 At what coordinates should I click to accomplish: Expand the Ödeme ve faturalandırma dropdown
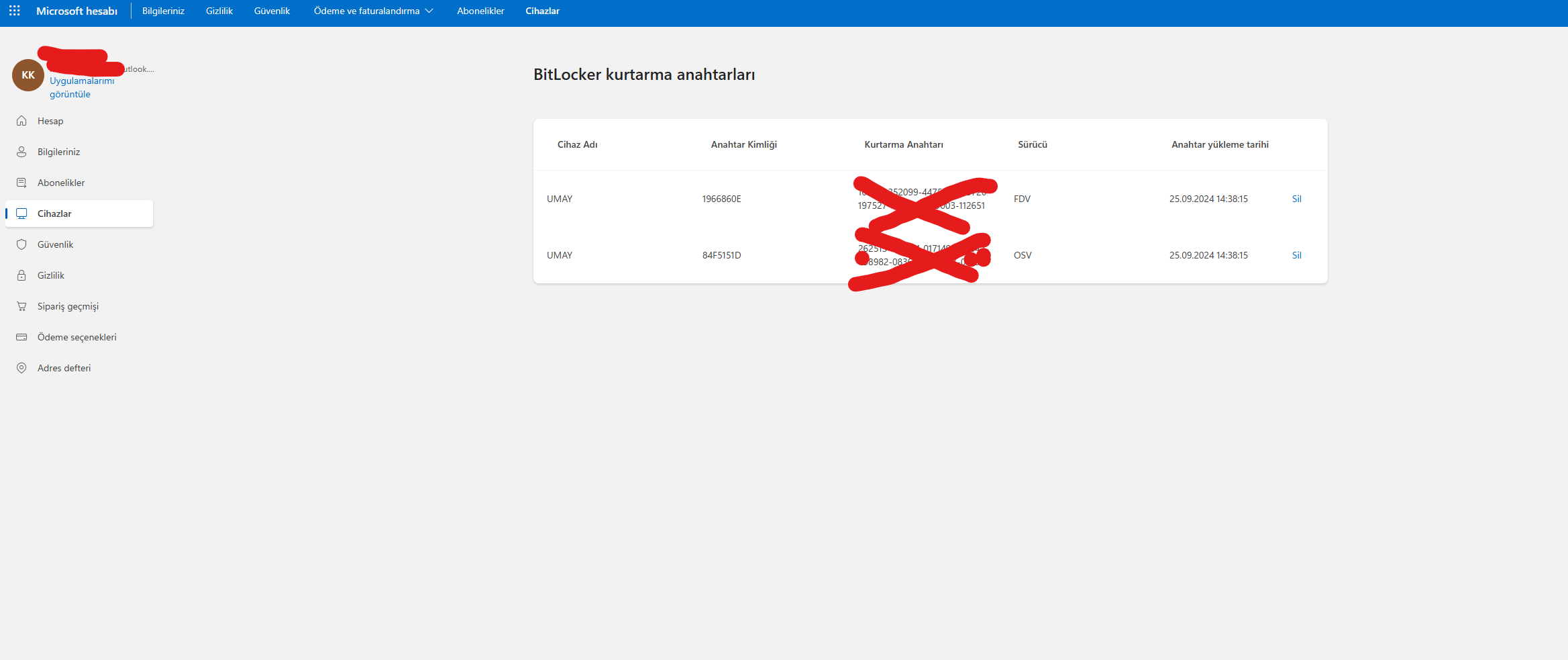373,11
